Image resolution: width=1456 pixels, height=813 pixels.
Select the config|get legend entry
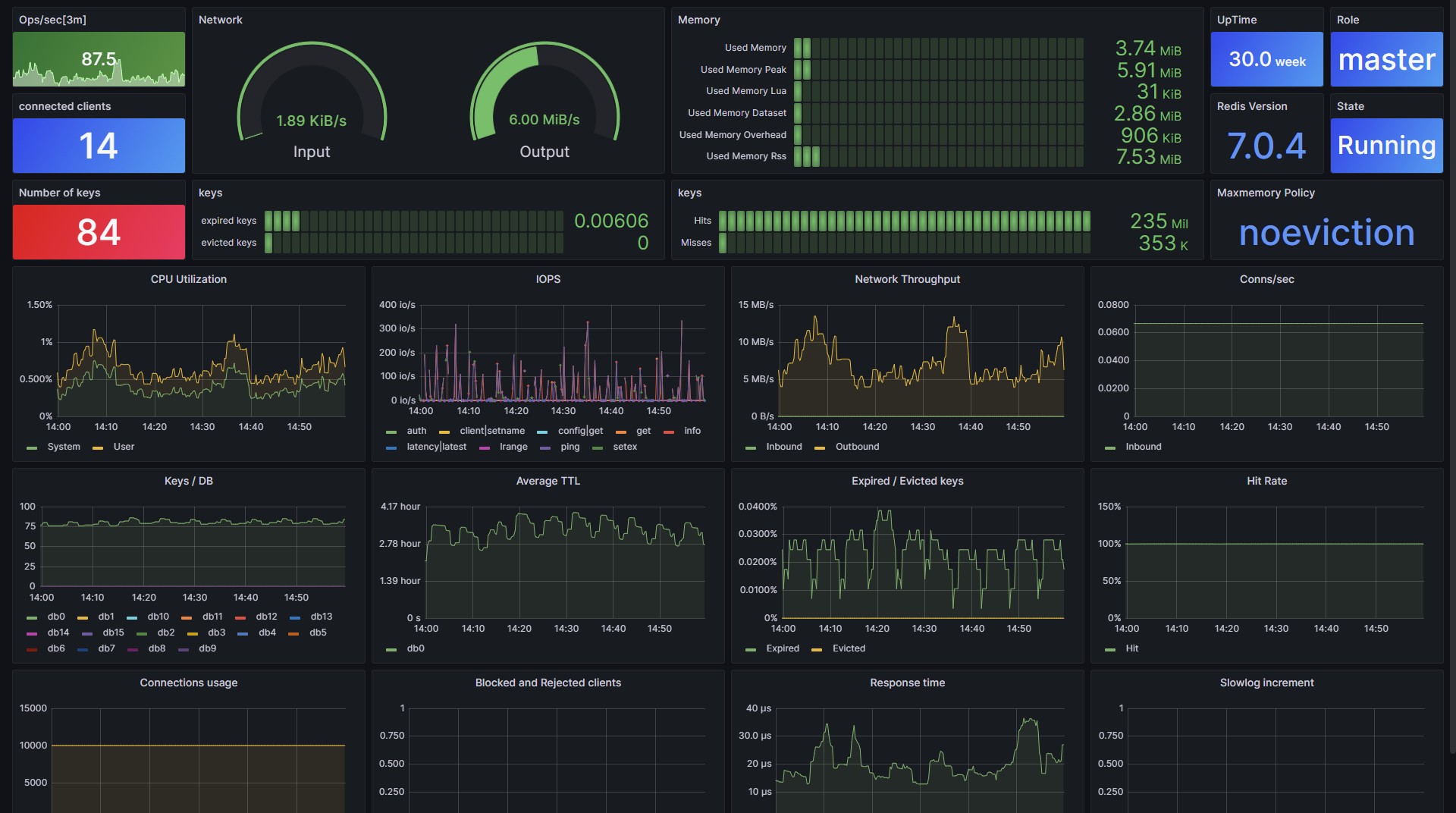click(x=580, y=431)
